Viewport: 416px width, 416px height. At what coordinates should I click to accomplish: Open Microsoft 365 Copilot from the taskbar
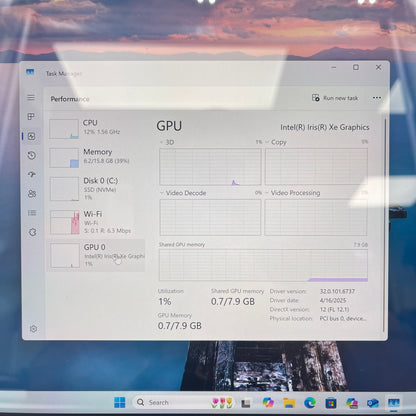point(352,403)
